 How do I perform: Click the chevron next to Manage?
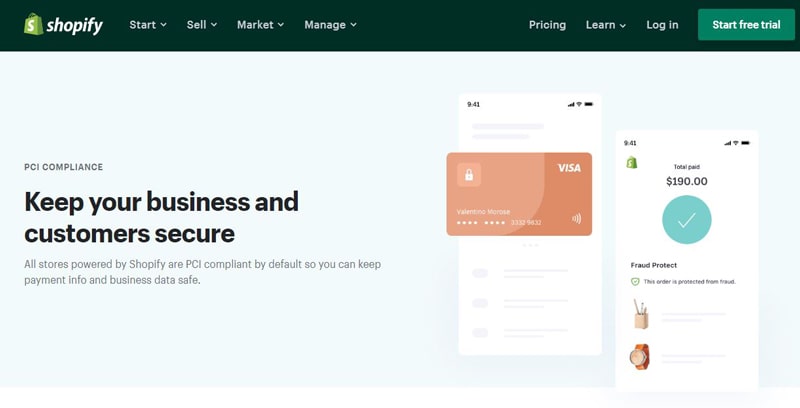(353, 25)
